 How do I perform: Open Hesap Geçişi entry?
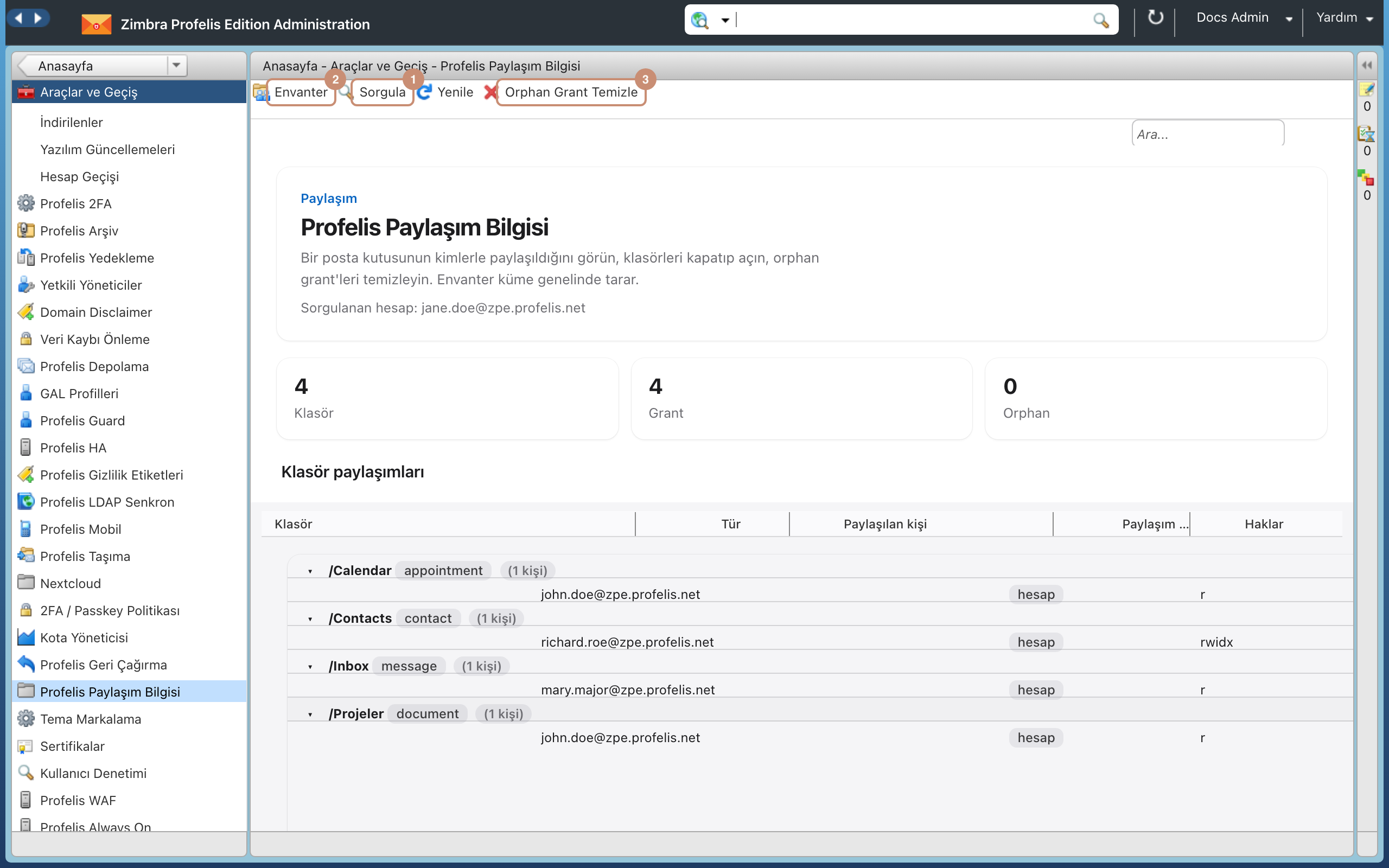[x=79, y=176]
